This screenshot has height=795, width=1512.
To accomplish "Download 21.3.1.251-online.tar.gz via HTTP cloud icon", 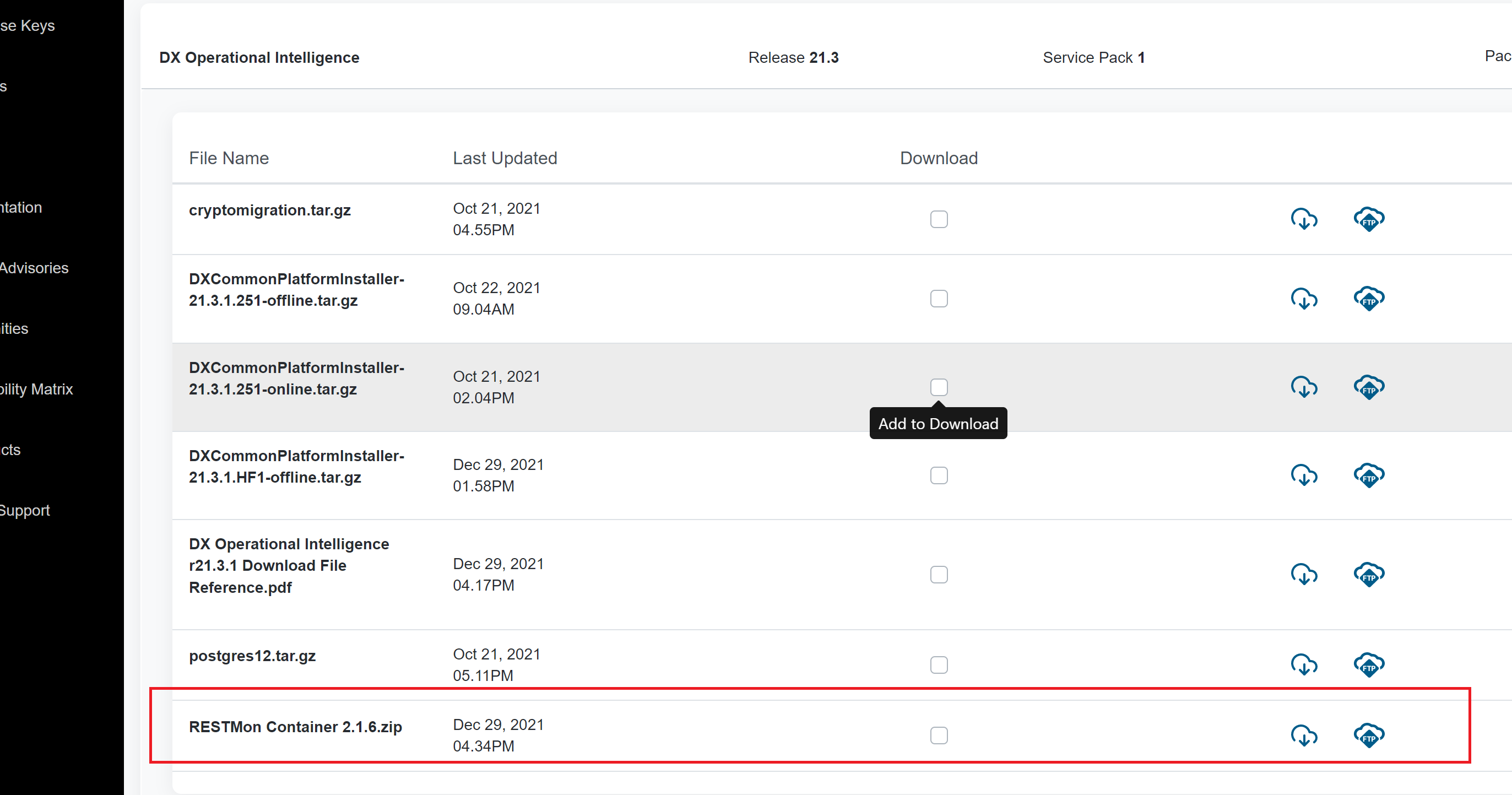I will 1304,387.
